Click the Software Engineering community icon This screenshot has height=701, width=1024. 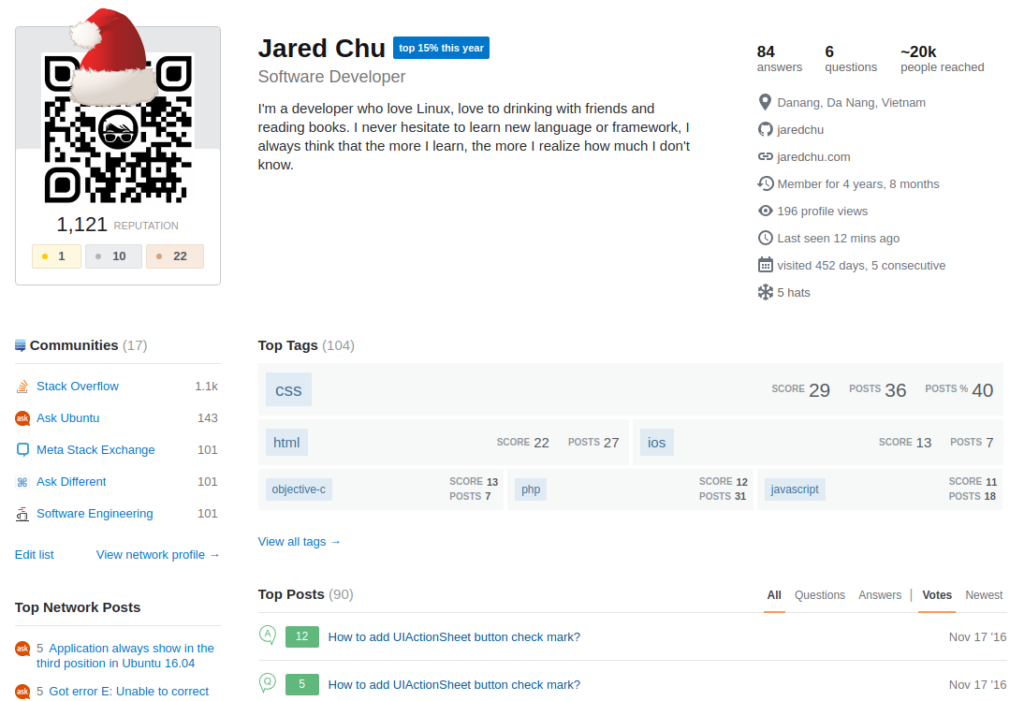point(22,514)
